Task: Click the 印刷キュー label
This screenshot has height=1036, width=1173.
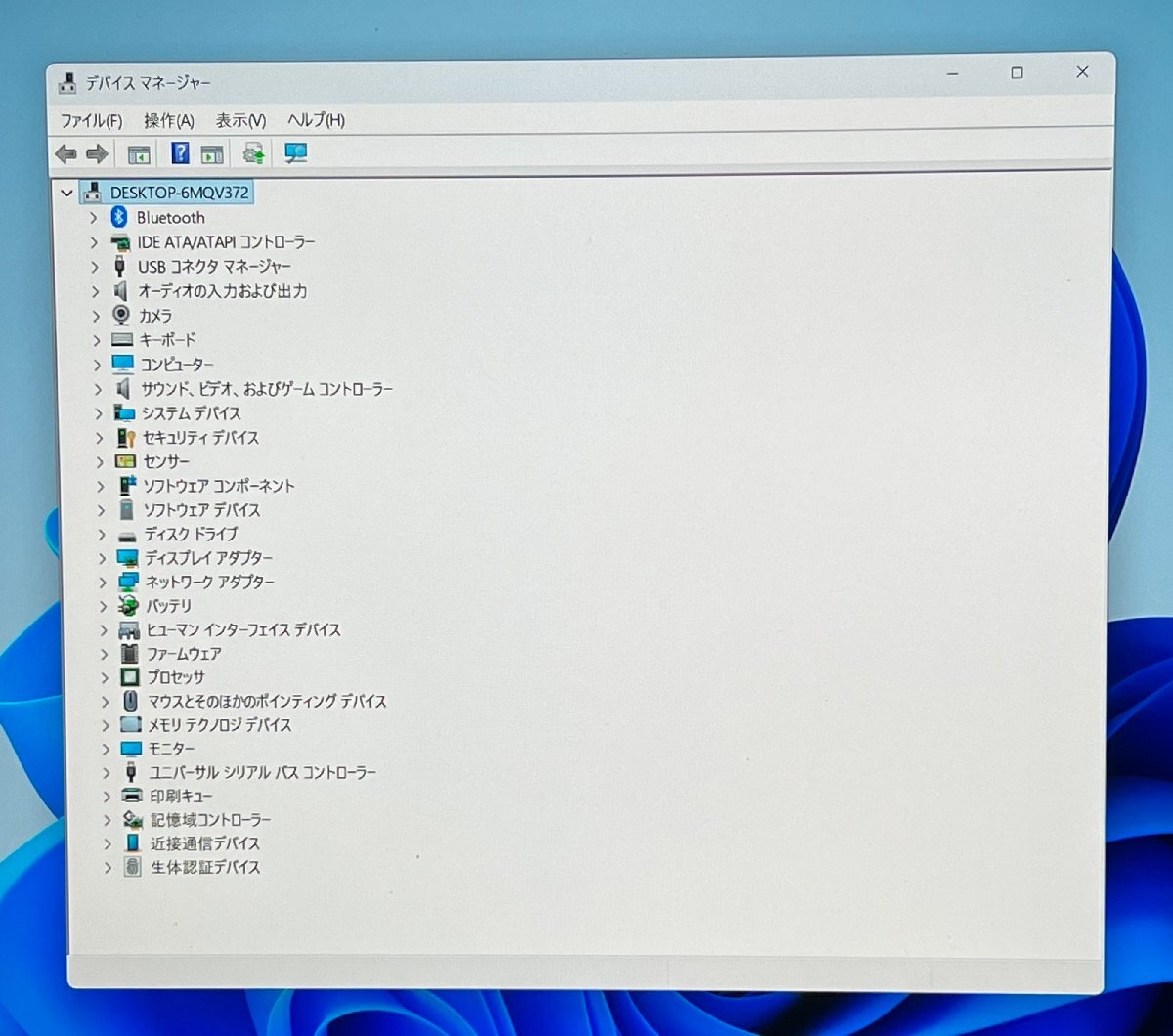Action: tap(181, 796)
